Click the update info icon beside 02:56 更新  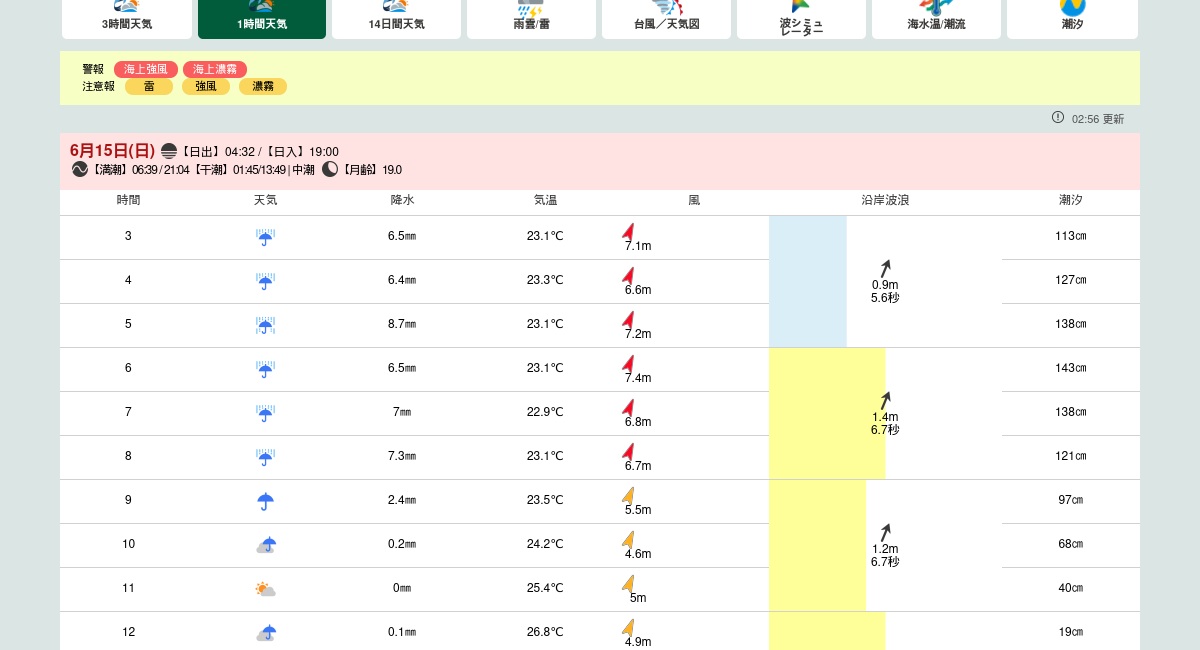[1058, 118]
